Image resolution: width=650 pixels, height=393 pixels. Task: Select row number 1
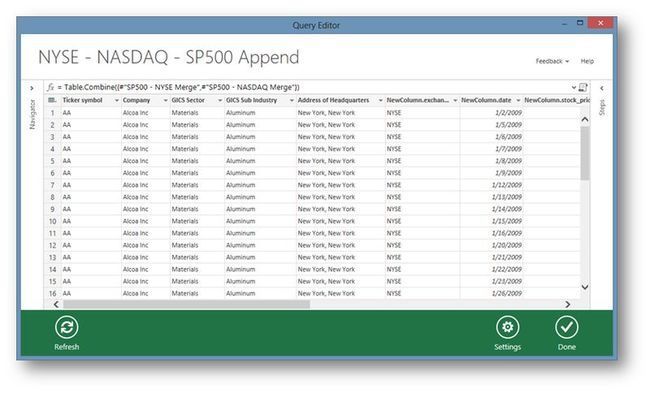53,113
